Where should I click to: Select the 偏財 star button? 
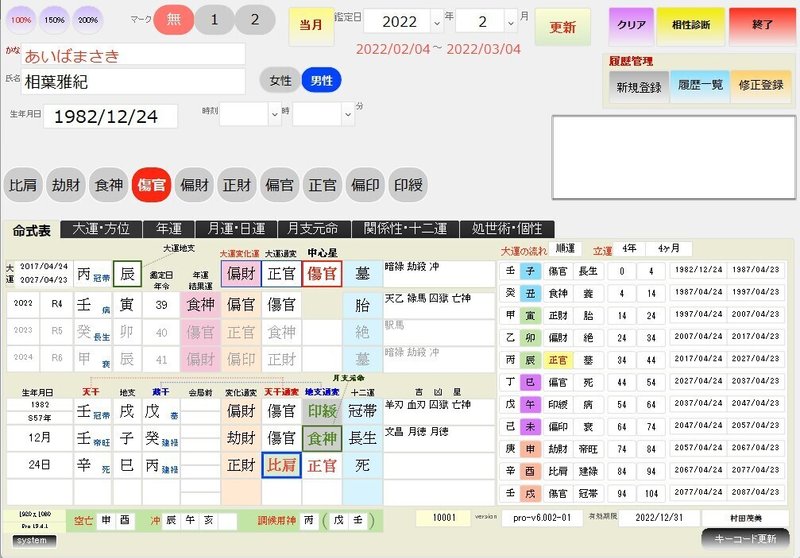pos(194,185)
